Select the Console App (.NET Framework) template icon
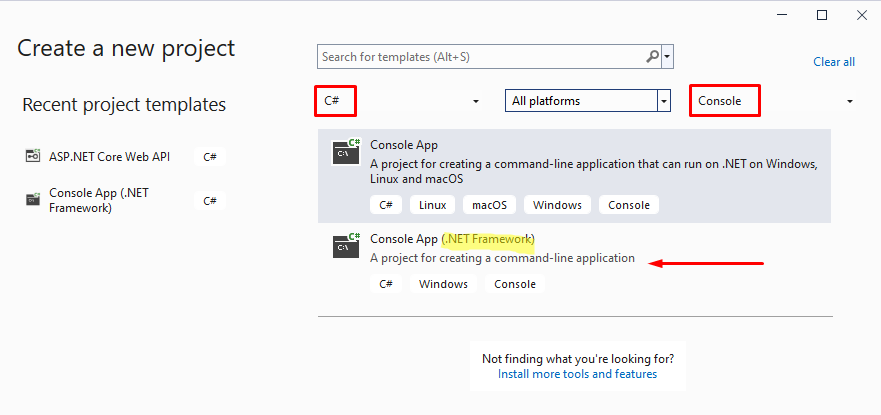Viewport: 881px width, 415px height. click(347, 244)
